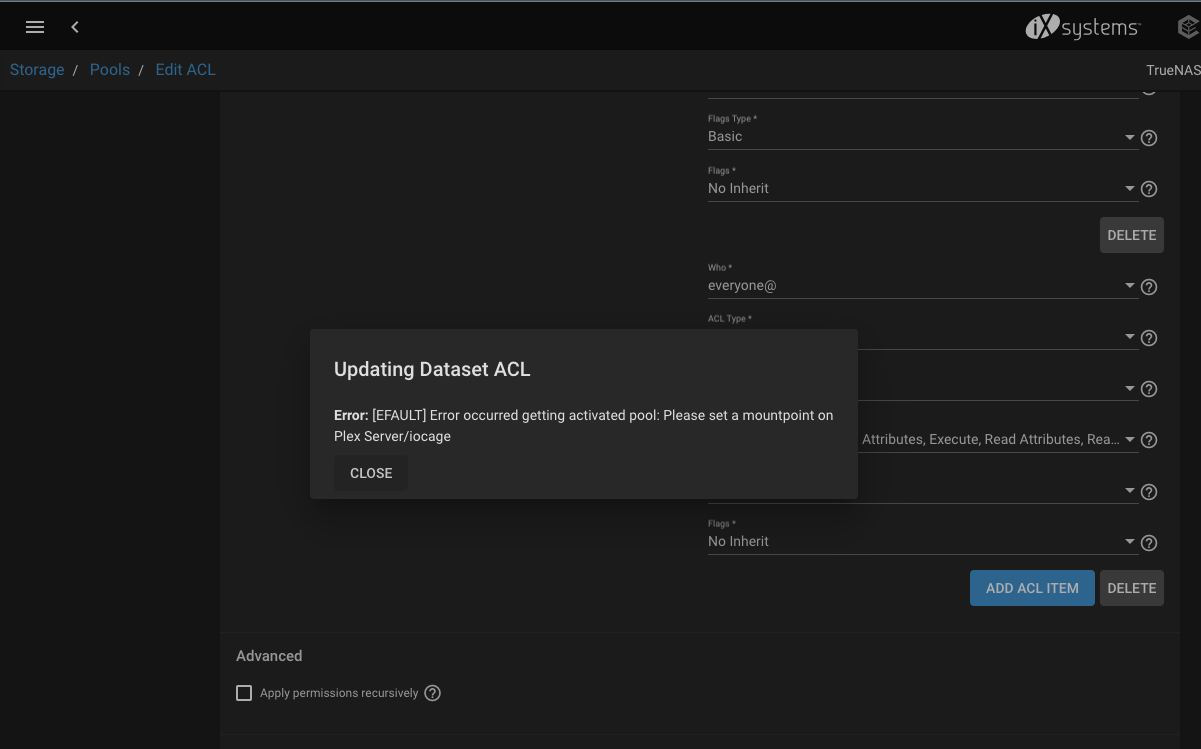
Task: Click the cube icon in top bar
Action: pyautogui.click(x=1188, y=28)
